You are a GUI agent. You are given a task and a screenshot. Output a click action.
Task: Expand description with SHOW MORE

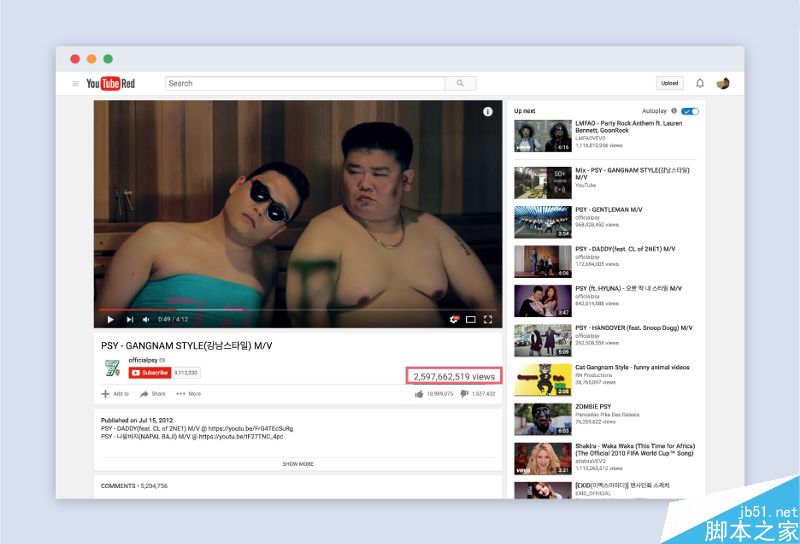(298, 464)
